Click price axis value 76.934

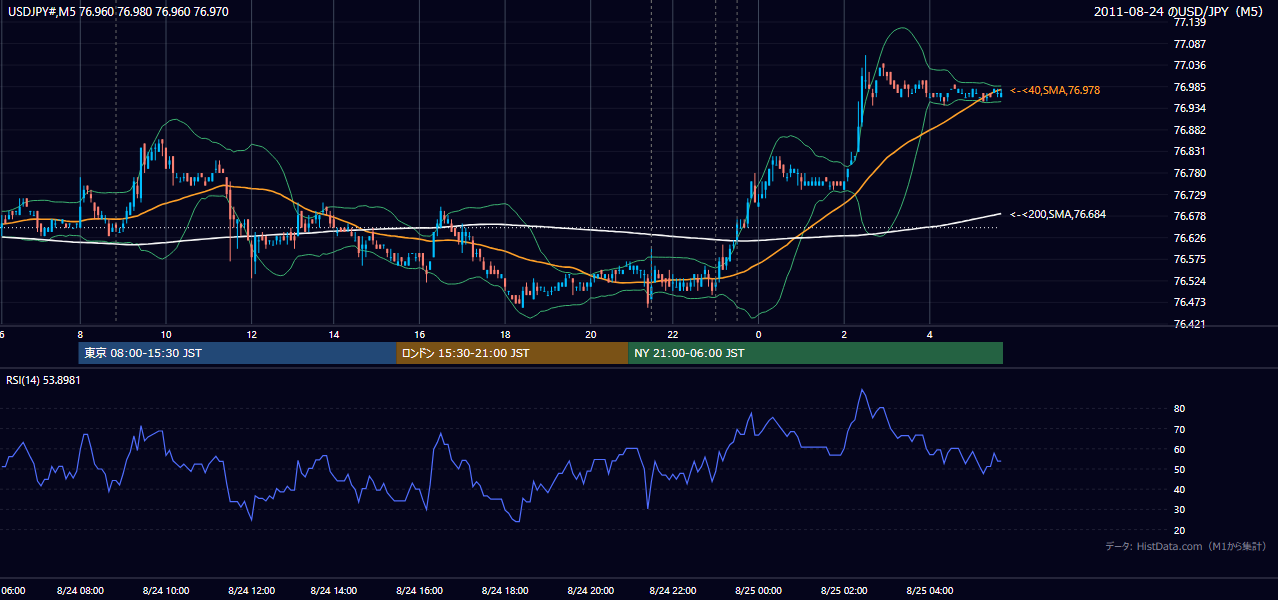click(1189, 108)
